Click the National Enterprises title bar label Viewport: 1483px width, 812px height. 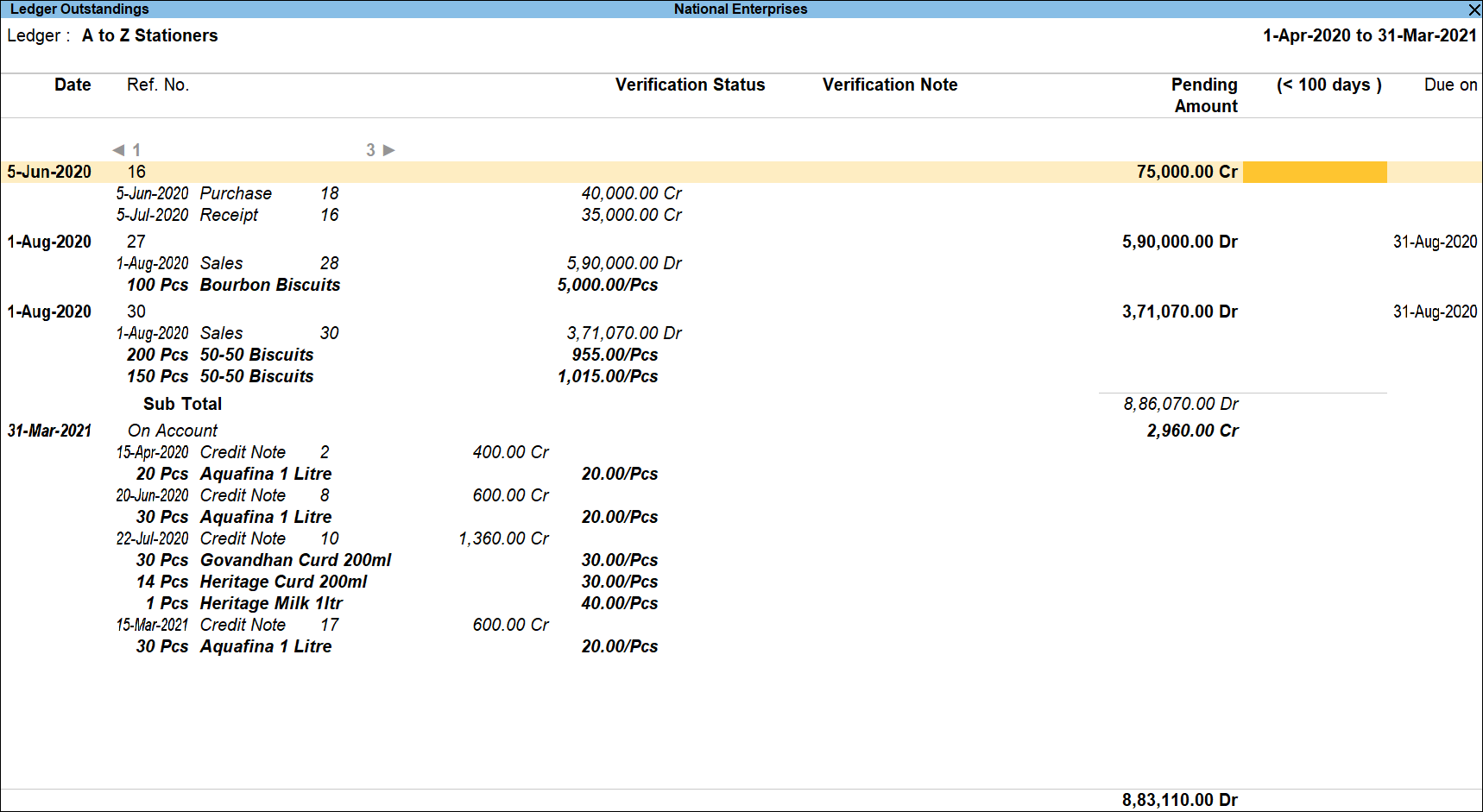739,9
